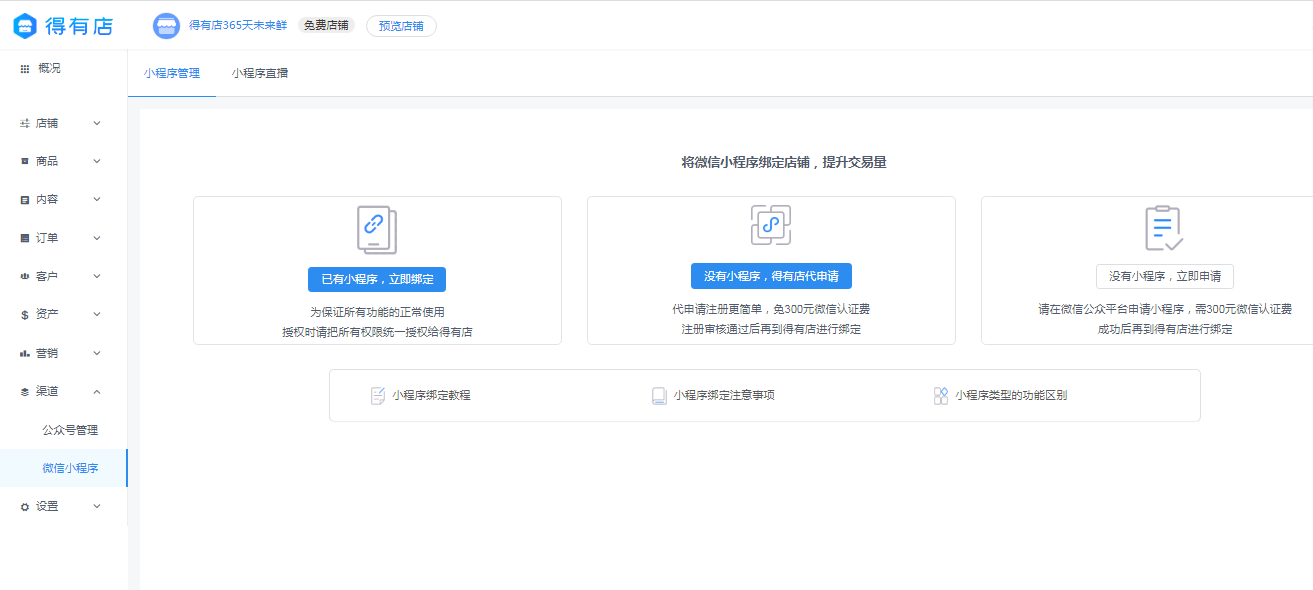Open 小程序绑定注意事项 link
This screenshot has height=590, width=1313.
pos(724,396)
